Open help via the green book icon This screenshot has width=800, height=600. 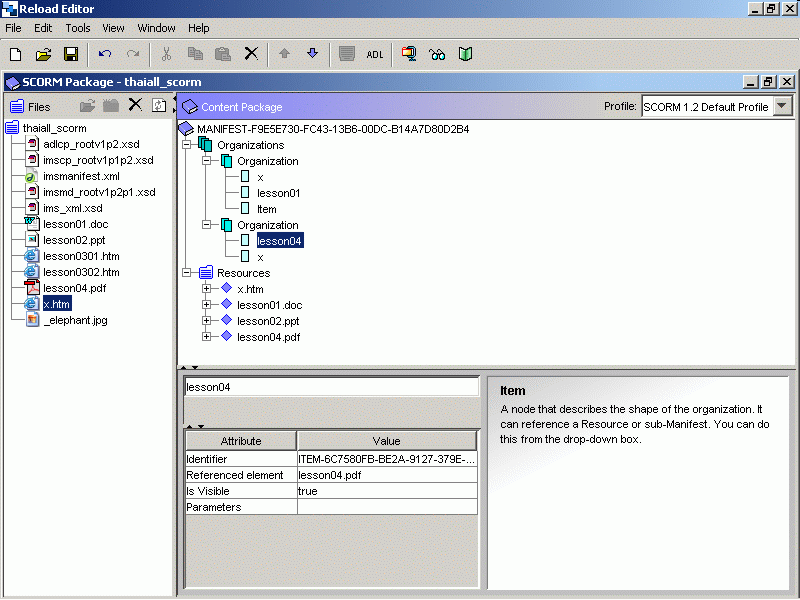[465, 54]
